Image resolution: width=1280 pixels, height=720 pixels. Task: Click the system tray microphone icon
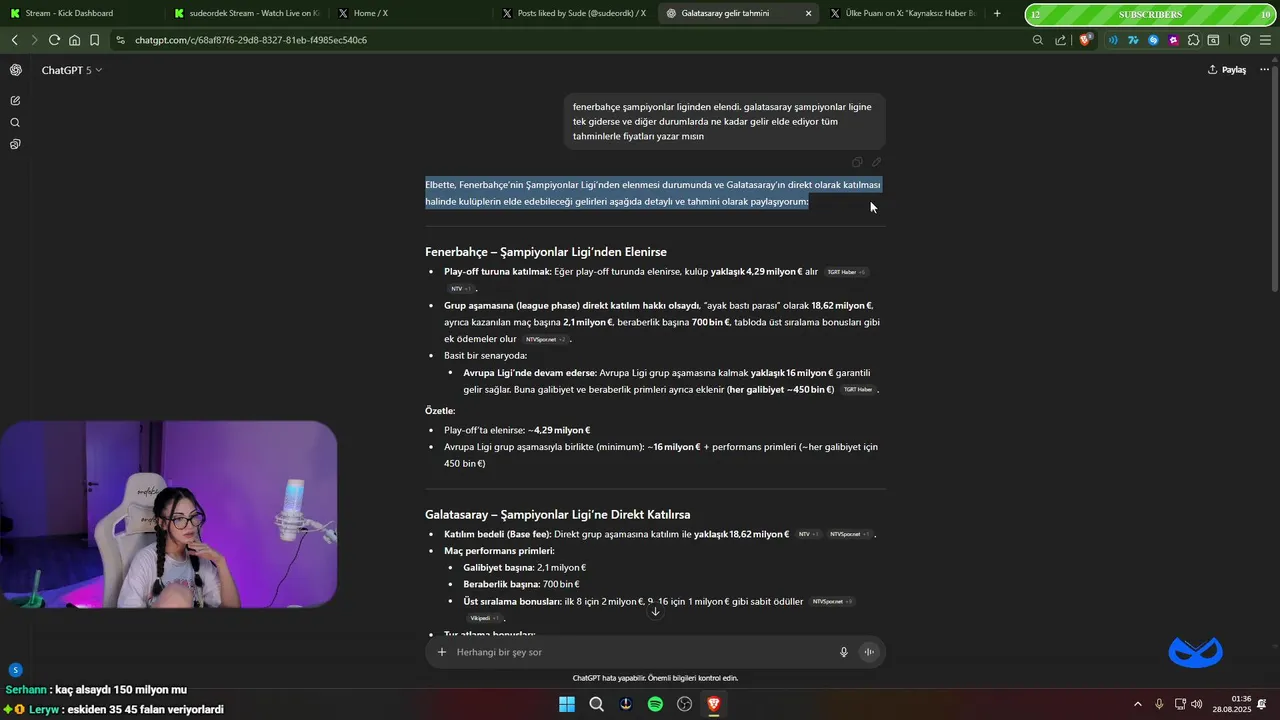pyautogui.click(x=1159, y=704)
